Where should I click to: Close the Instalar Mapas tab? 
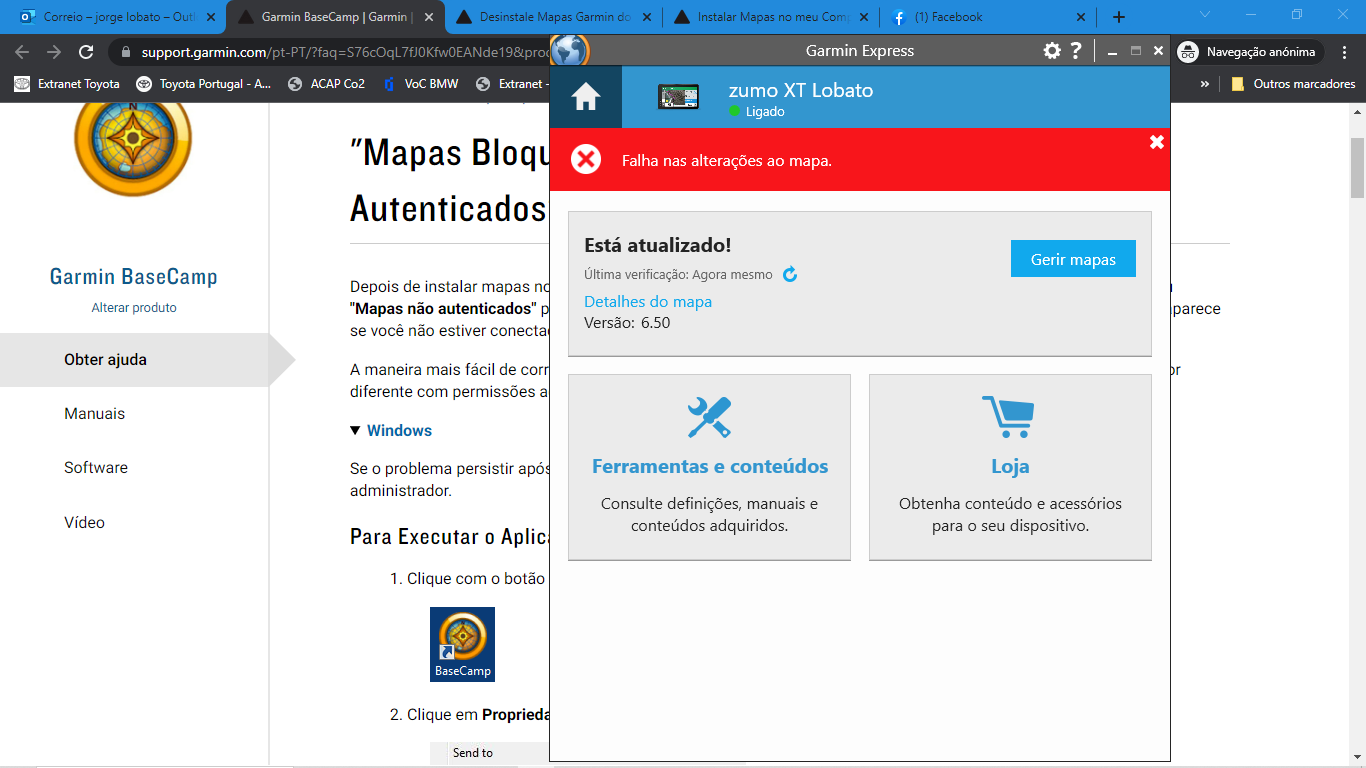tap(864, 17)
